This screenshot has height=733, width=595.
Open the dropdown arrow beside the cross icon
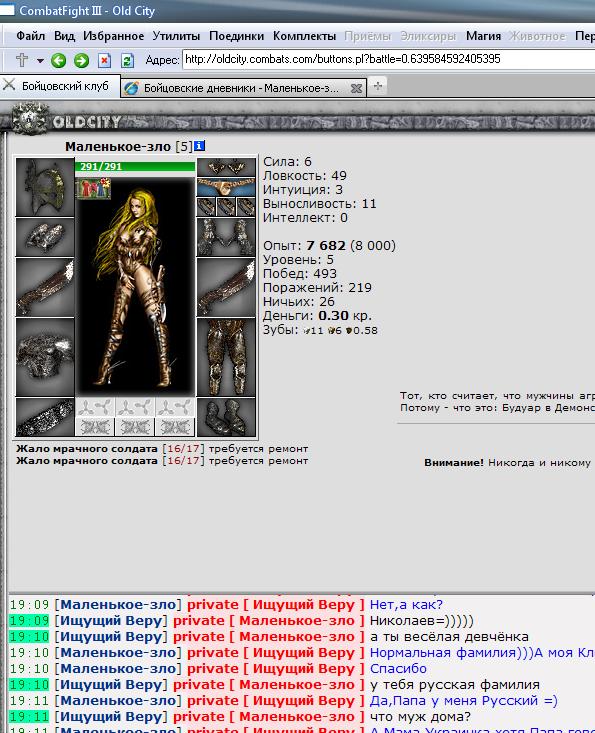(x=40, y=61)
